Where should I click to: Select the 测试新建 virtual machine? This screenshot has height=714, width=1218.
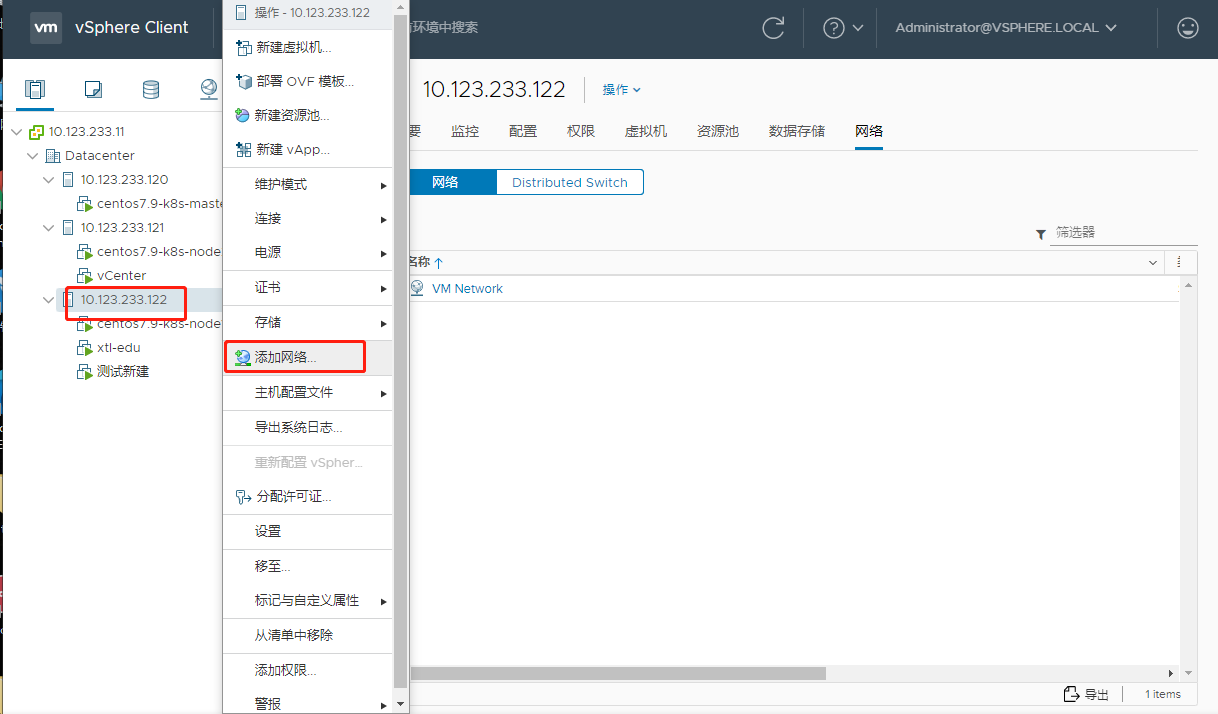(123, 371)
